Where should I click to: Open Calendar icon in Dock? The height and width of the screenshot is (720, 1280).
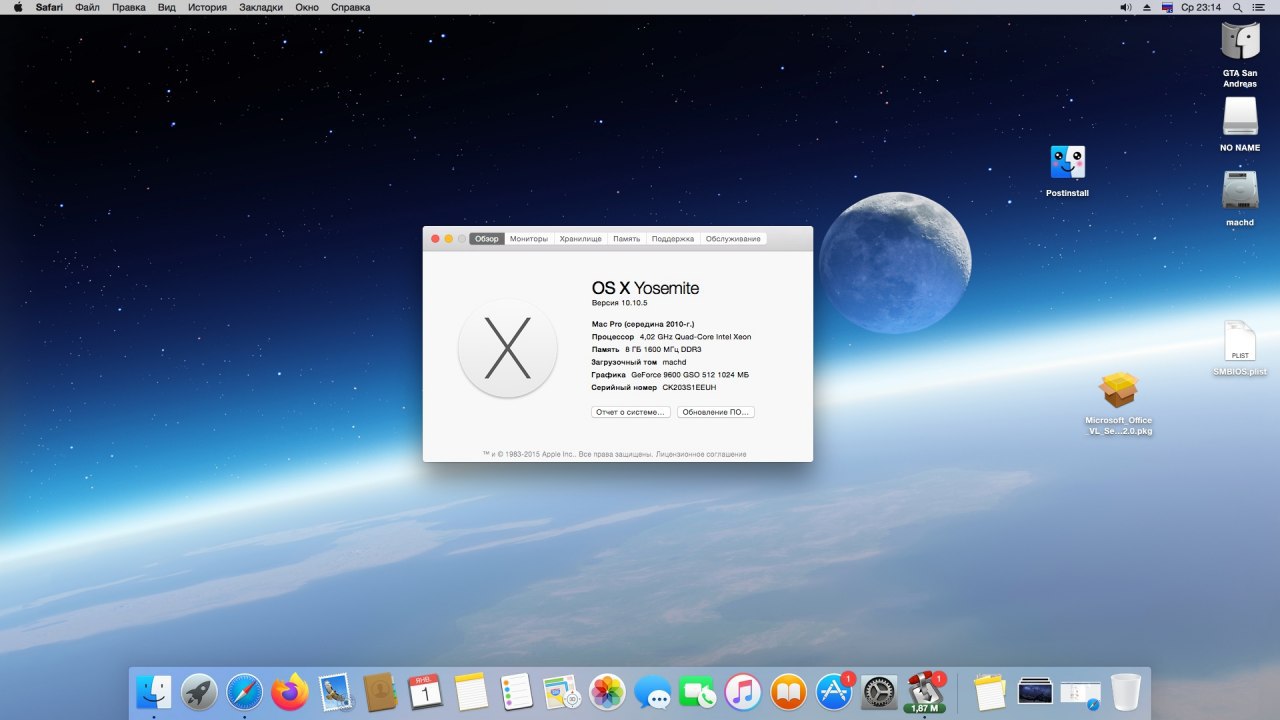[x=426, y=691]
